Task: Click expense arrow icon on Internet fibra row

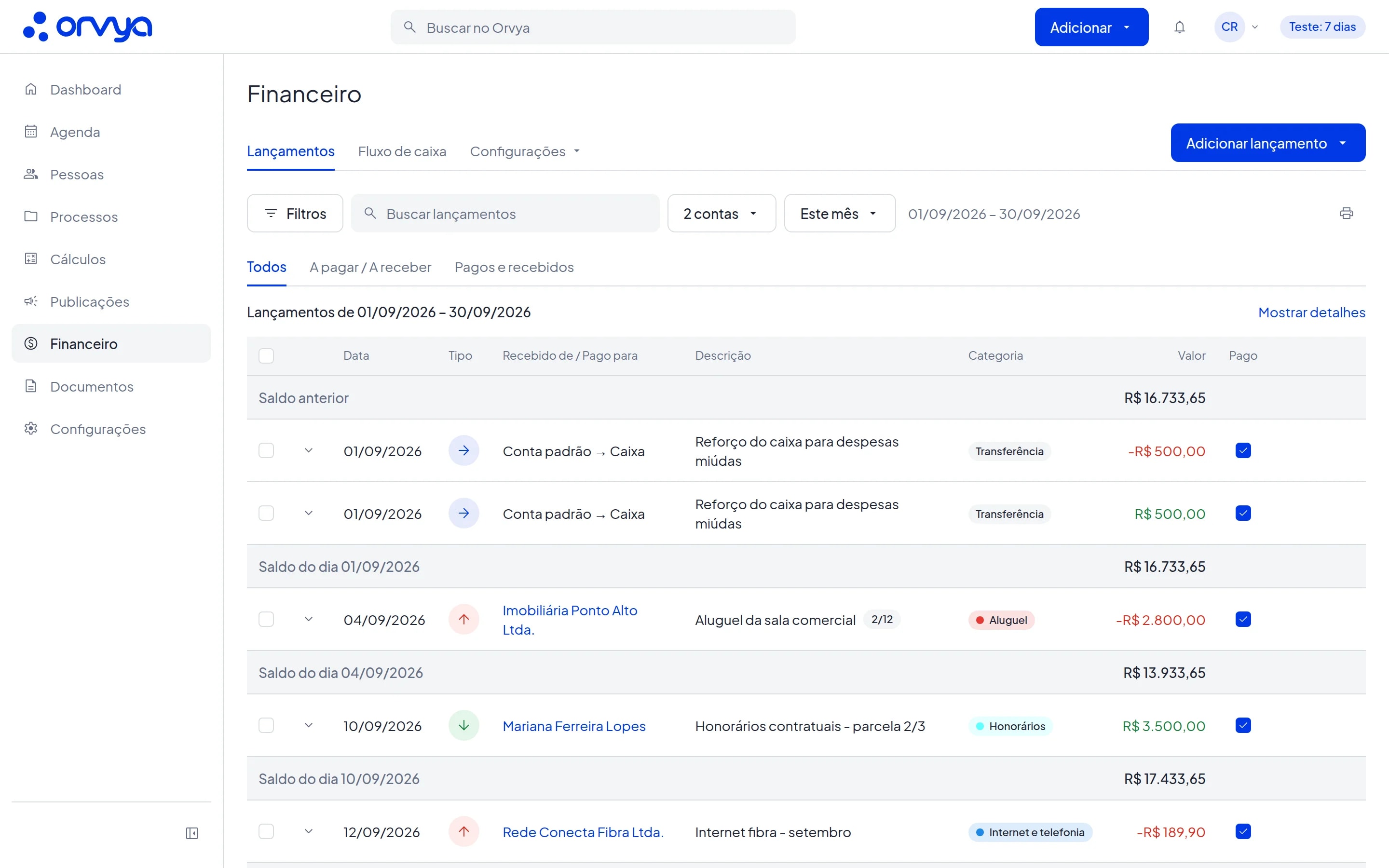Action: click(464, 832)
